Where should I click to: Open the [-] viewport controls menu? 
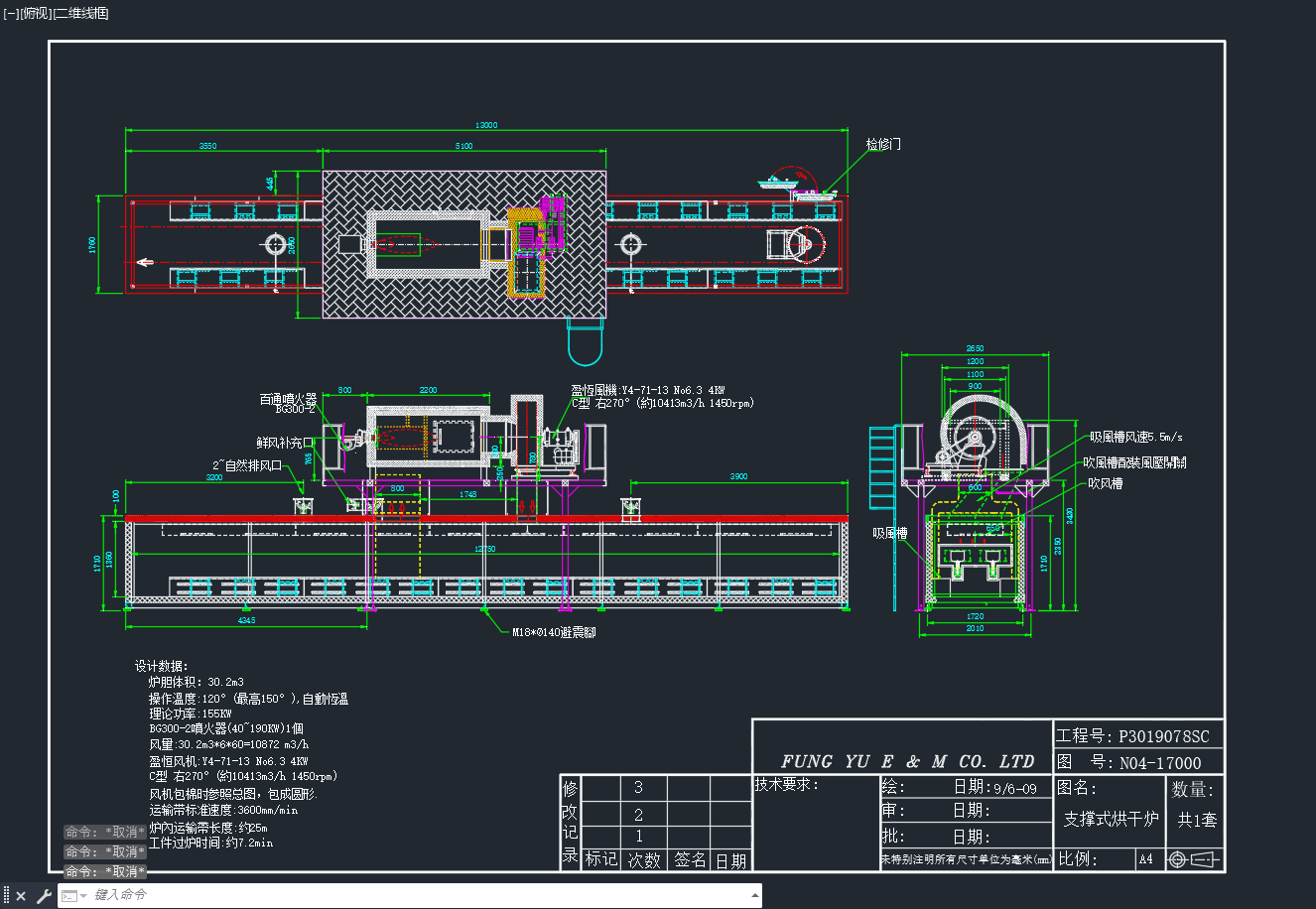tap(11, 13)
